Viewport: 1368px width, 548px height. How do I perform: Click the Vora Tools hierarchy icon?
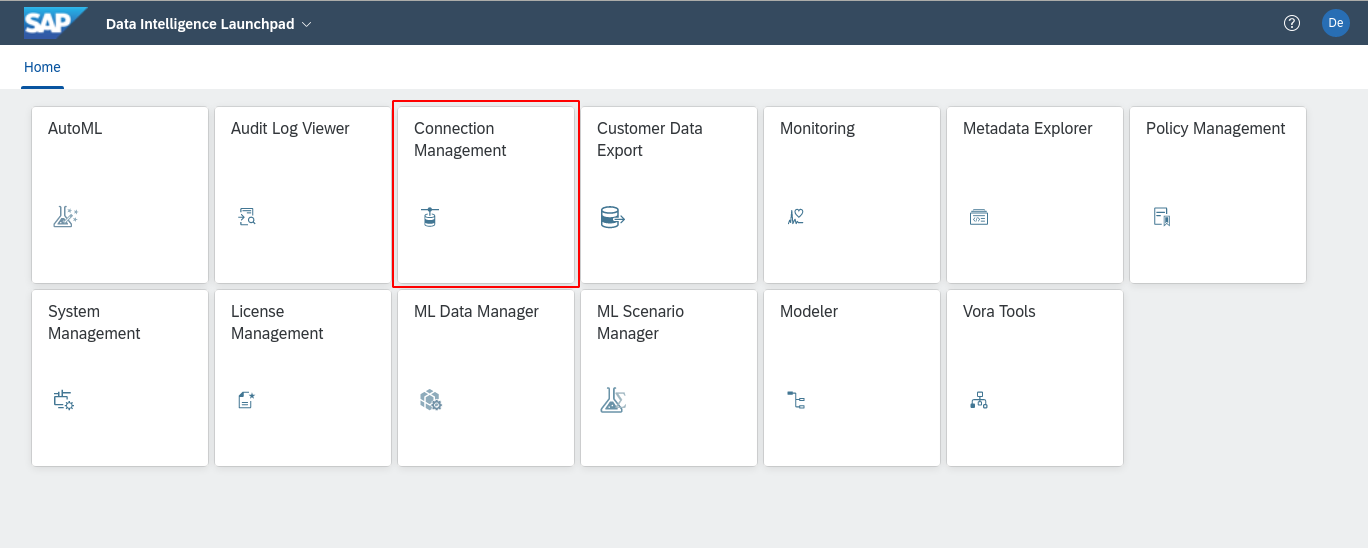(x=979, y=400)
